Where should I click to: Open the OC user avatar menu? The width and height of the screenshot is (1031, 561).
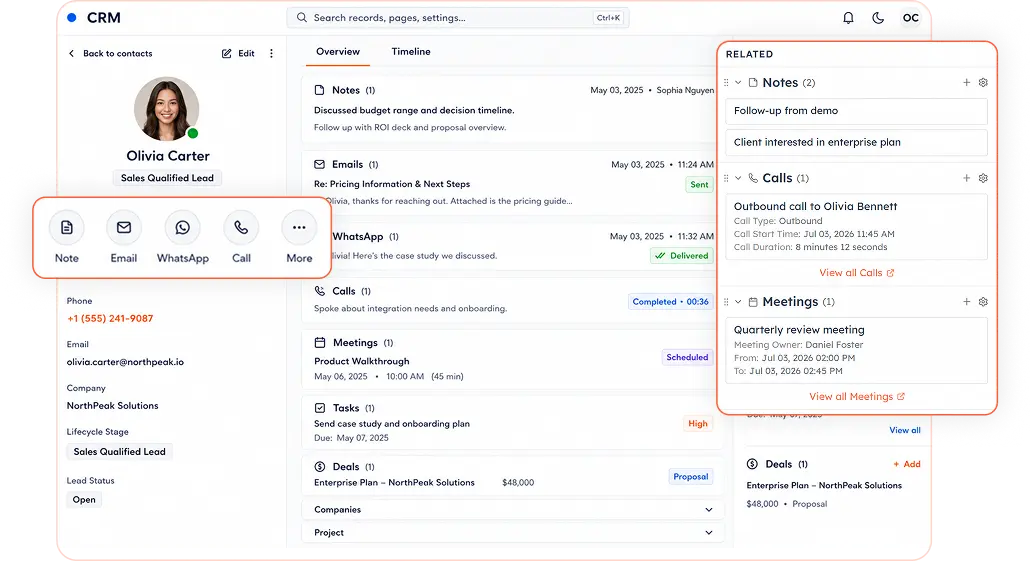click(911, 18)
